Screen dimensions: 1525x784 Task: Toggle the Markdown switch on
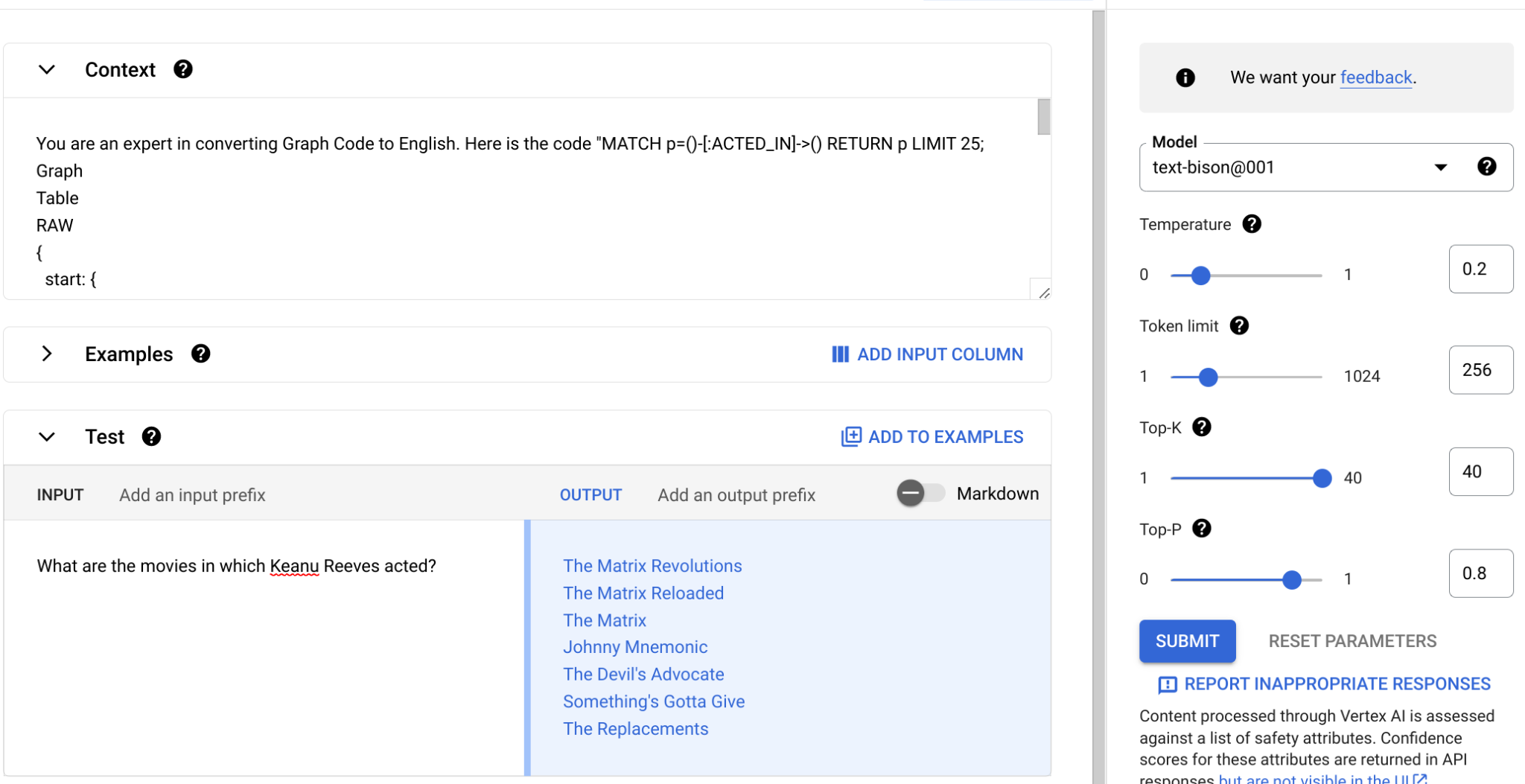point(920,493)
